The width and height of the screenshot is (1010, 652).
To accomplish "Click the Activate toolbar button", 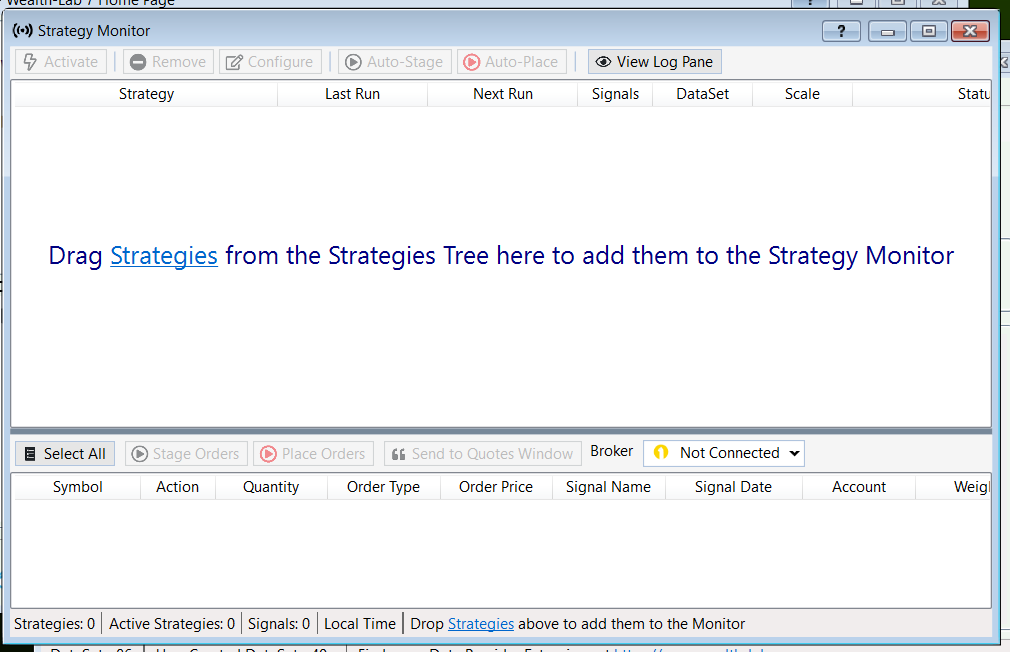I will point(61,62).
